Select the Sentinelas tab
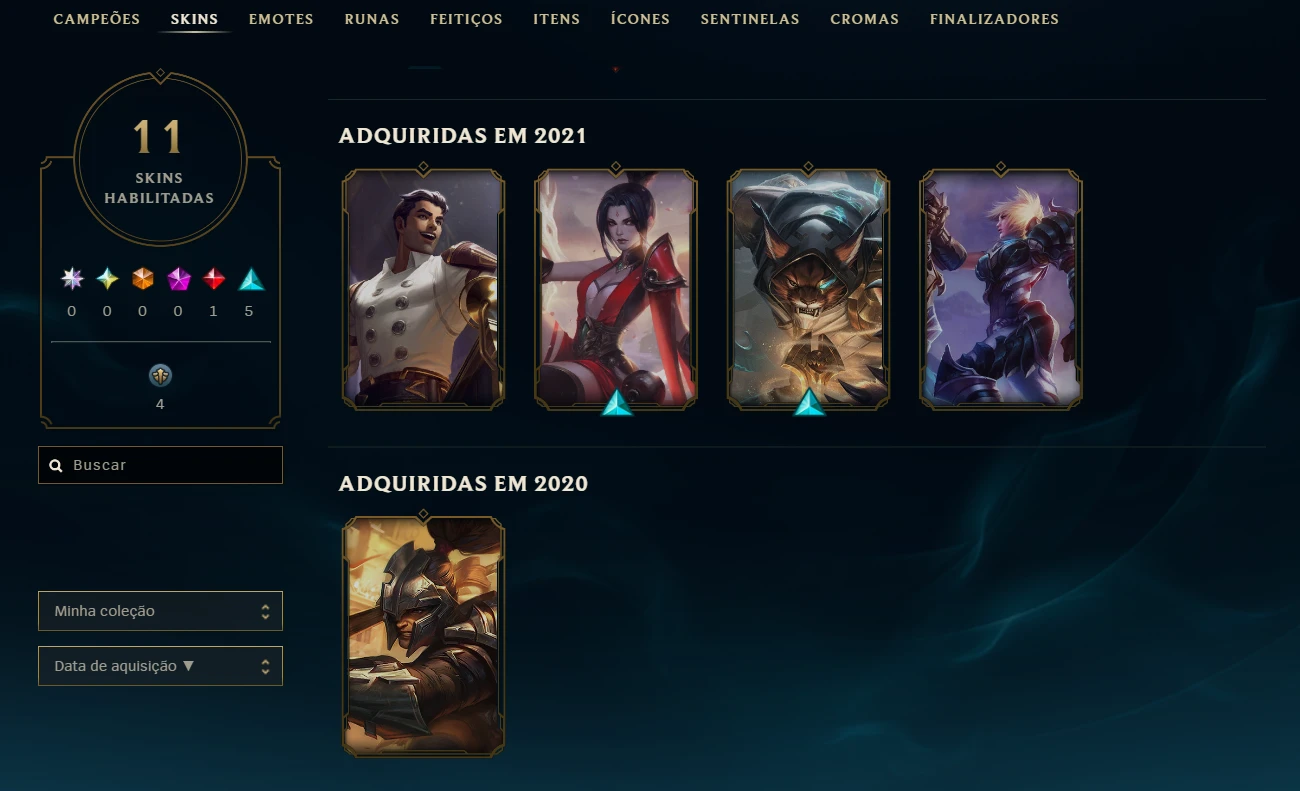1300x791 pixels. coord(750,19)
